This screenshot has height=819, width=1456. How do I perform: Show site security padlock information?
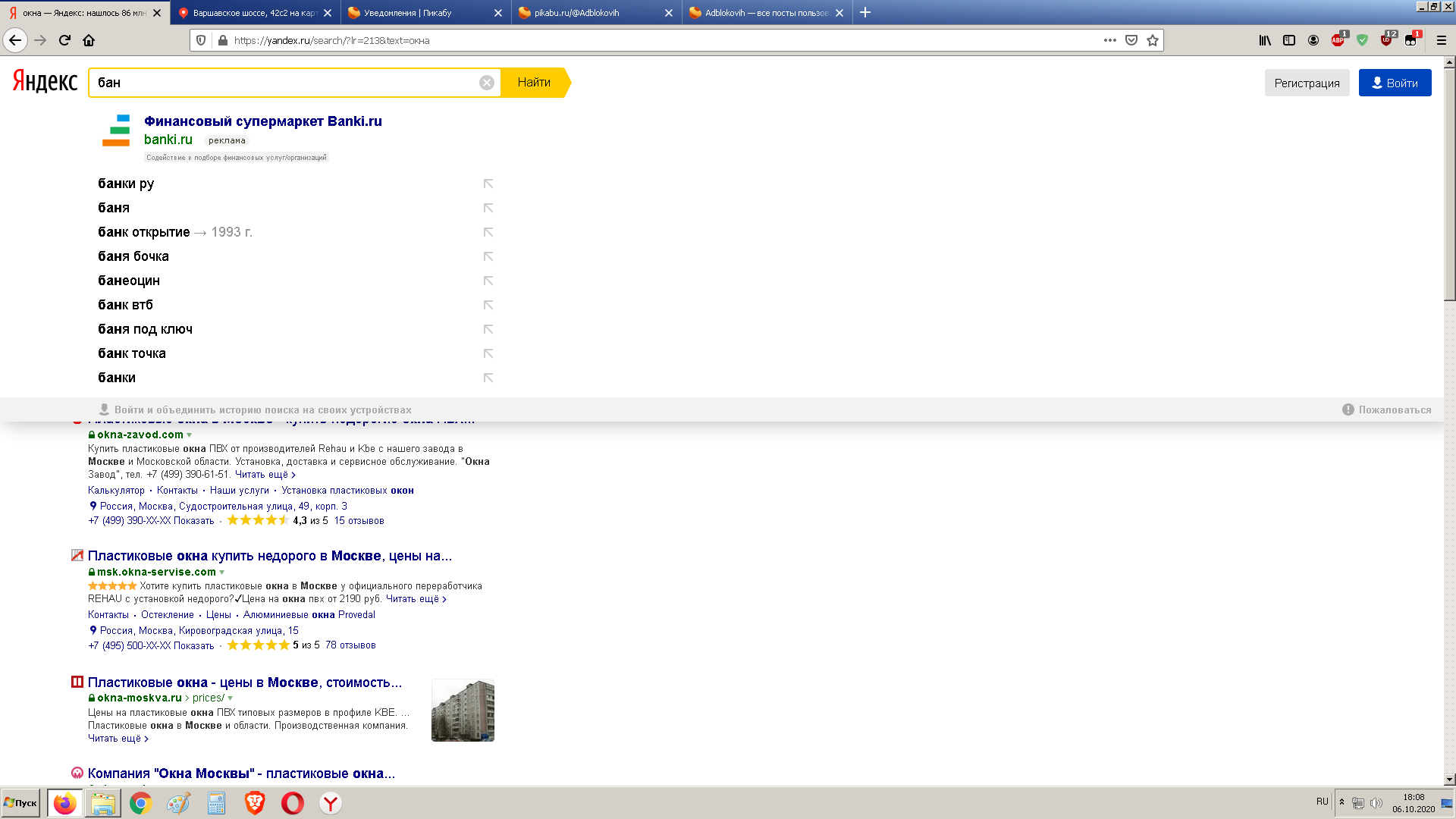click(222, 40)
